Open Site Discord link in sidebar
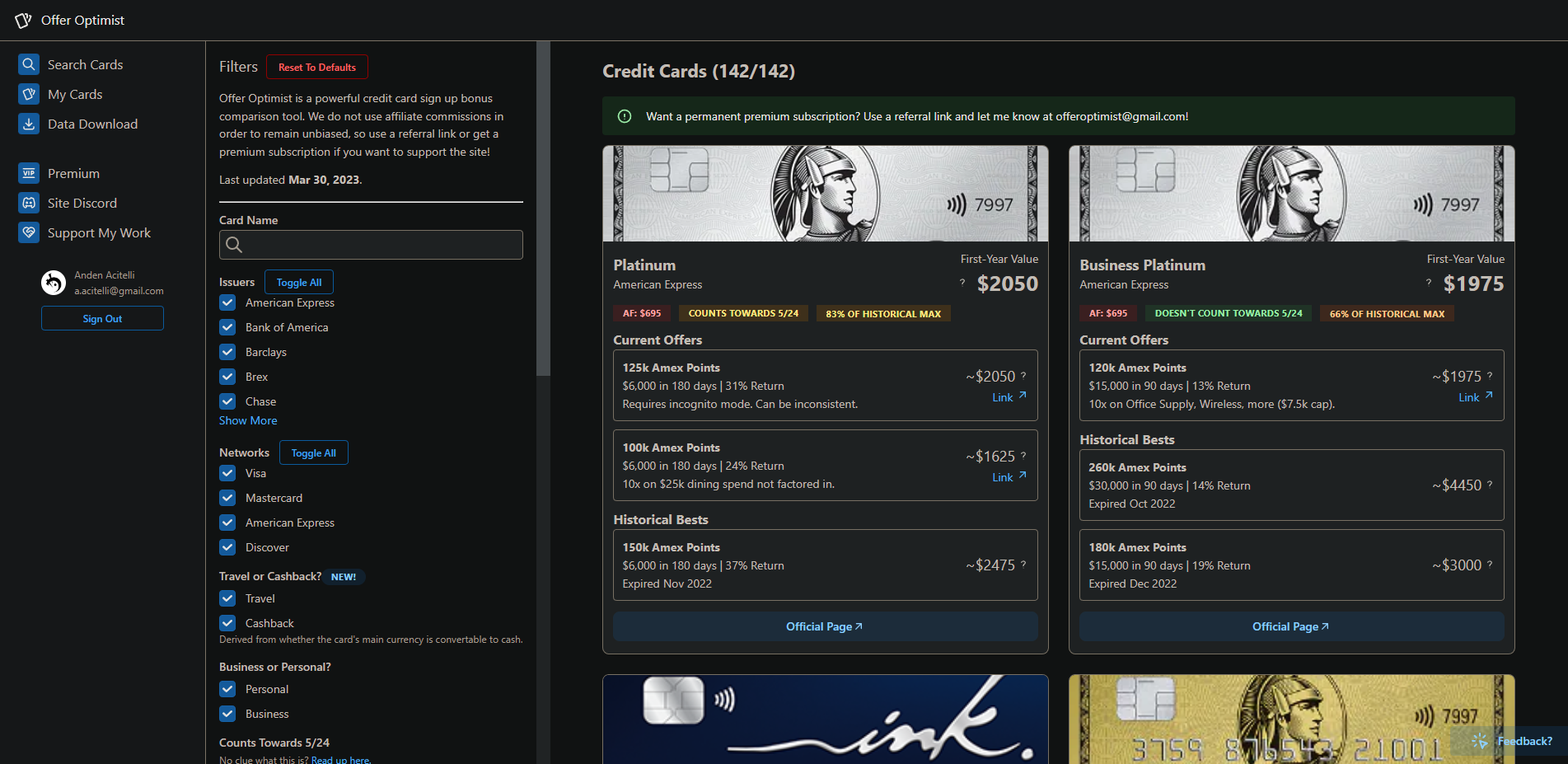The width and height of the screenshot is (1568, 764). pyautogui.click(x=82, y=203)
